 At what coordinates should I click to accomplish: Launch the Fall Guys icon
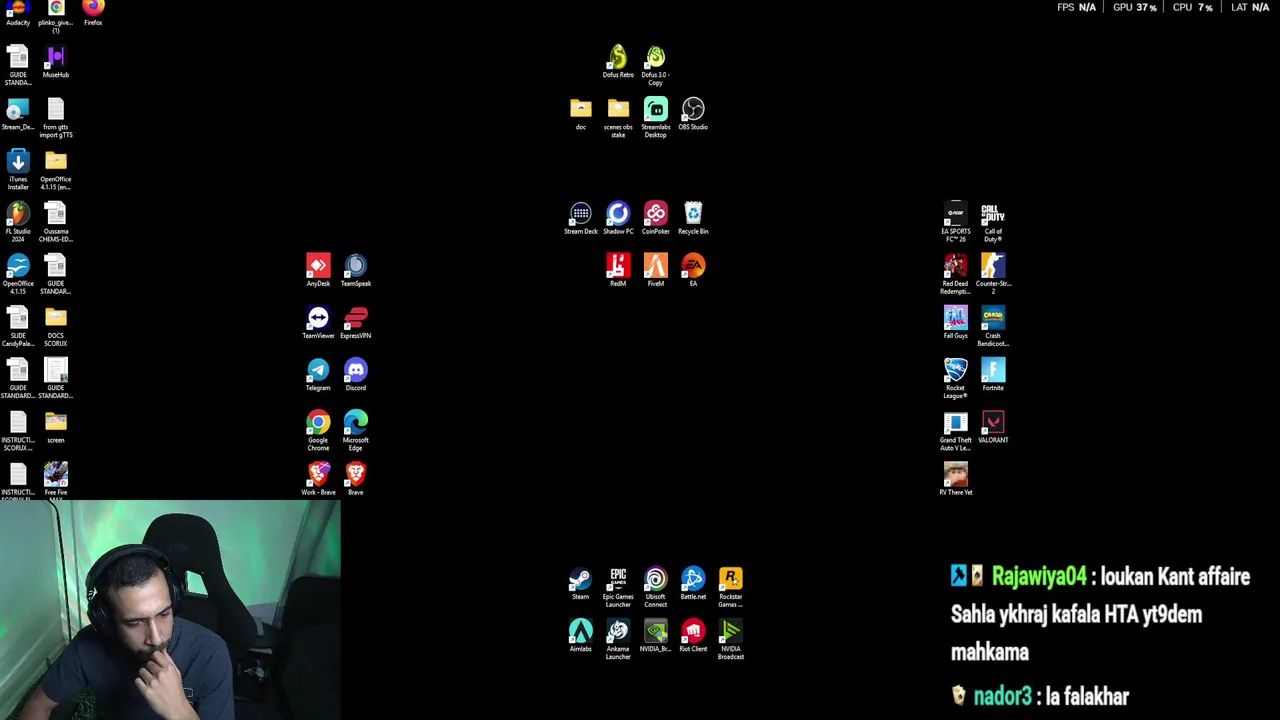[x=956, y=323]
